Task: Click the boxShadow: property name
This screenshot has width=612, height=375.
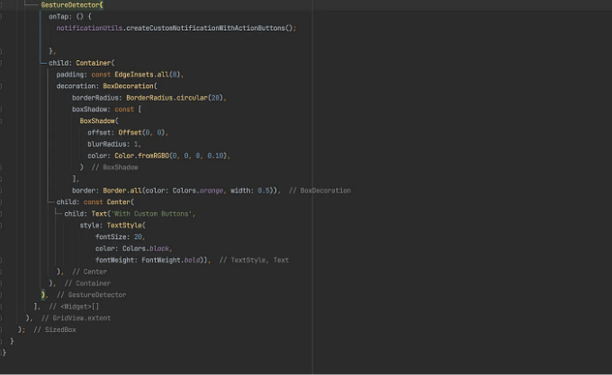Action: point(91,109)
